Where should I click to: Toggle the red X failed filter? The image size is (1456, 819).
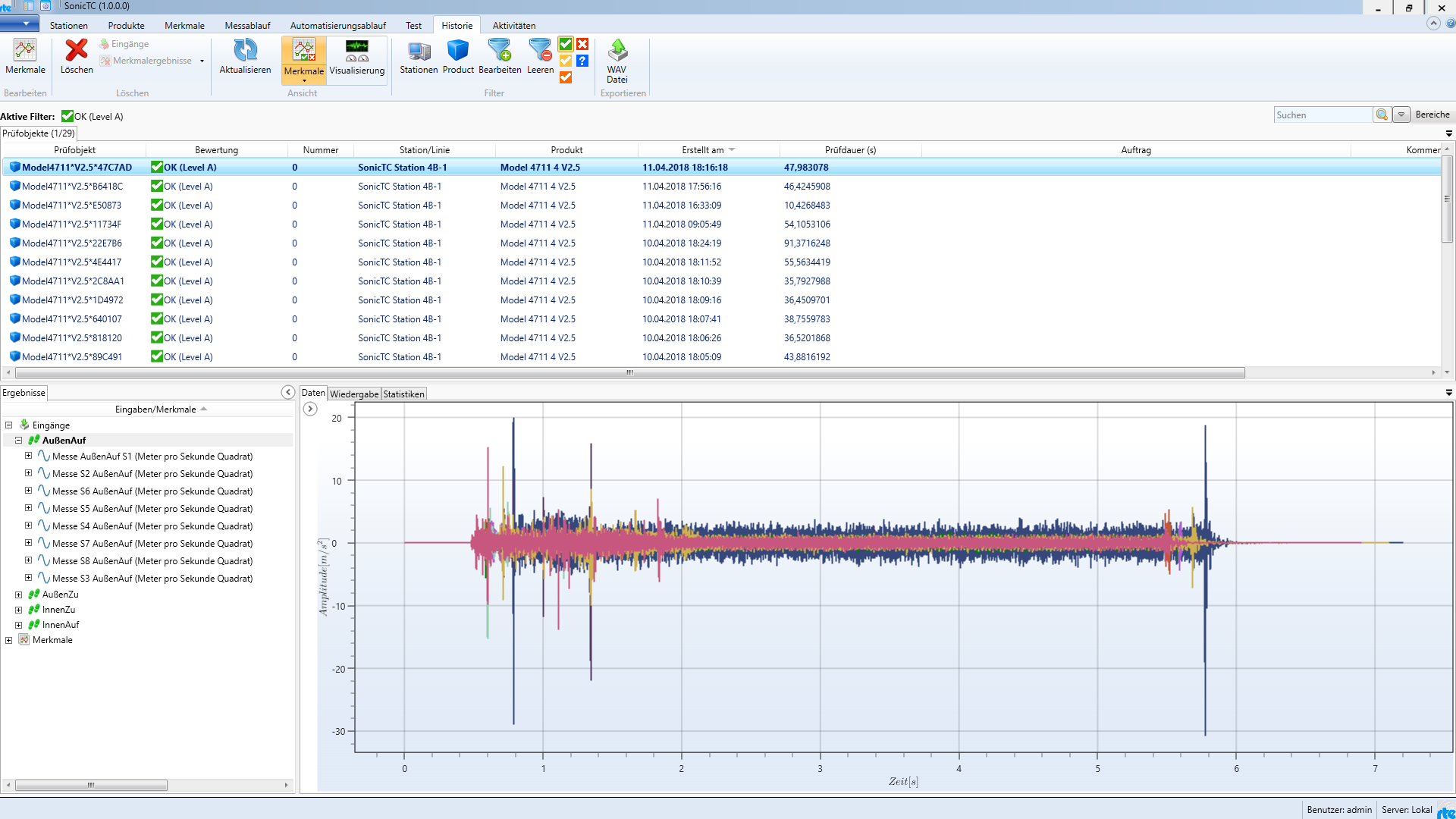pos(582,44)
